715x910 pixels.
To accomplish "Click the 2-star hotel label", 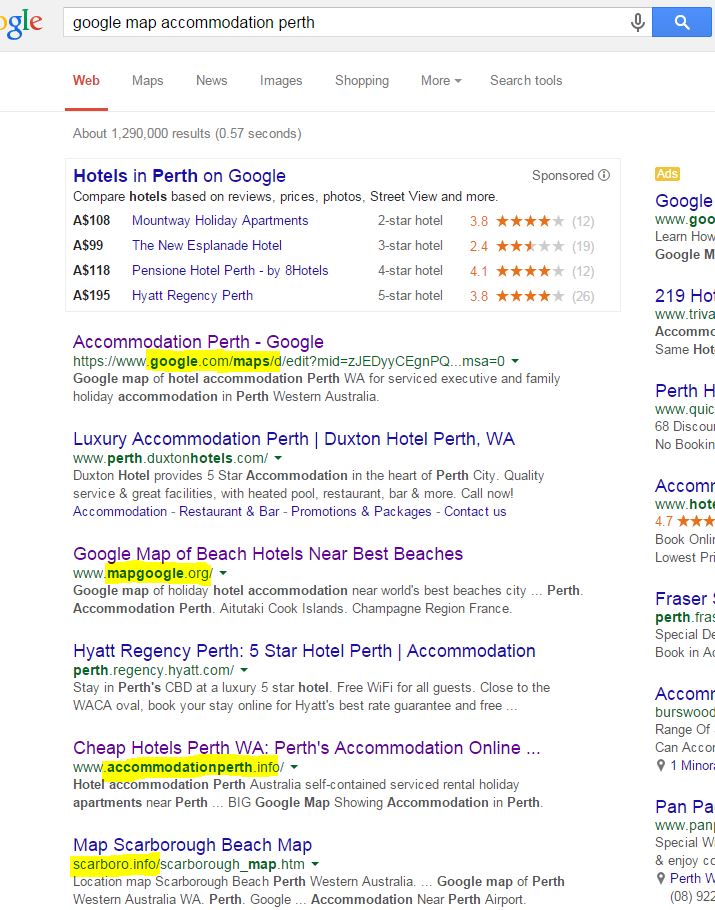I will pyautogui.click(x=410, y=221).
